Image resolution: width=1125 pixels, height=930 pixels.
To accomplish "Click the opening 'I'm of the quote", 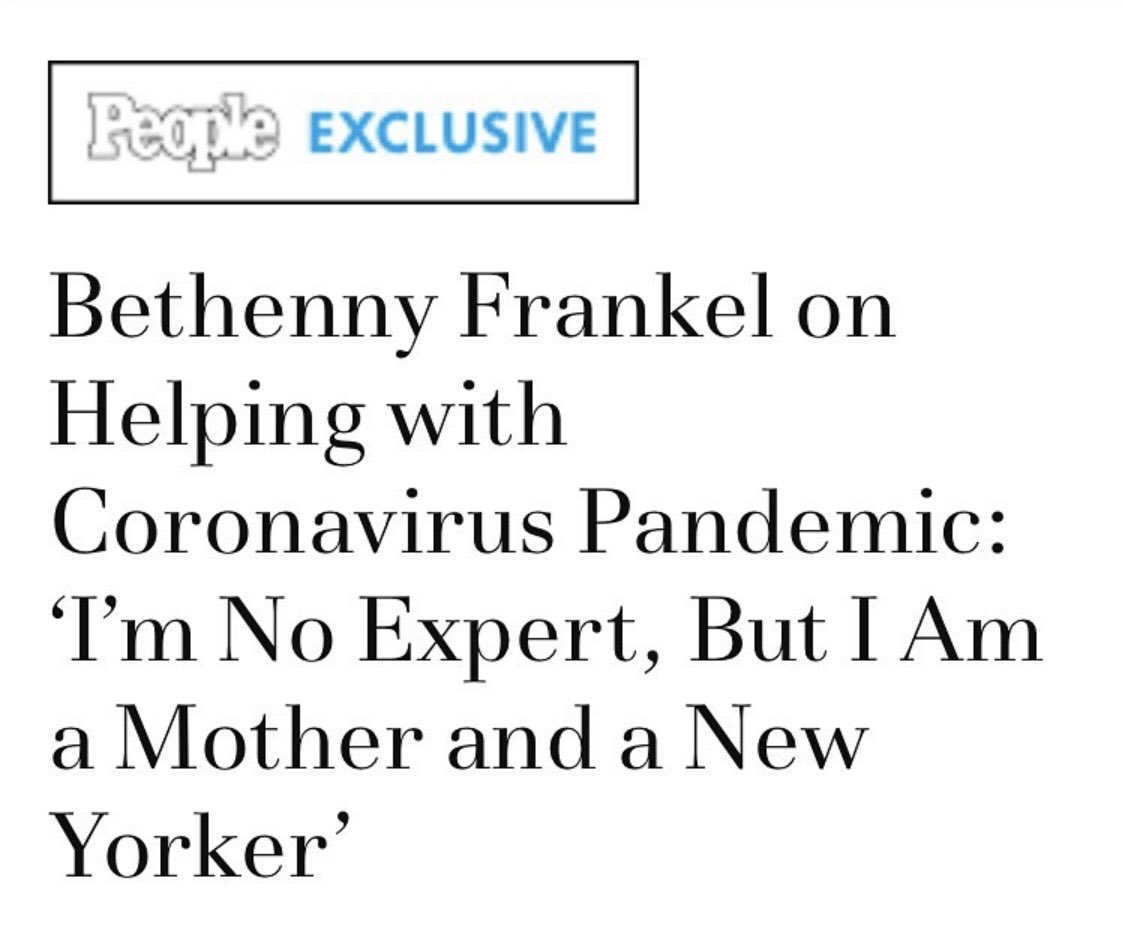I will pos(123,629).
